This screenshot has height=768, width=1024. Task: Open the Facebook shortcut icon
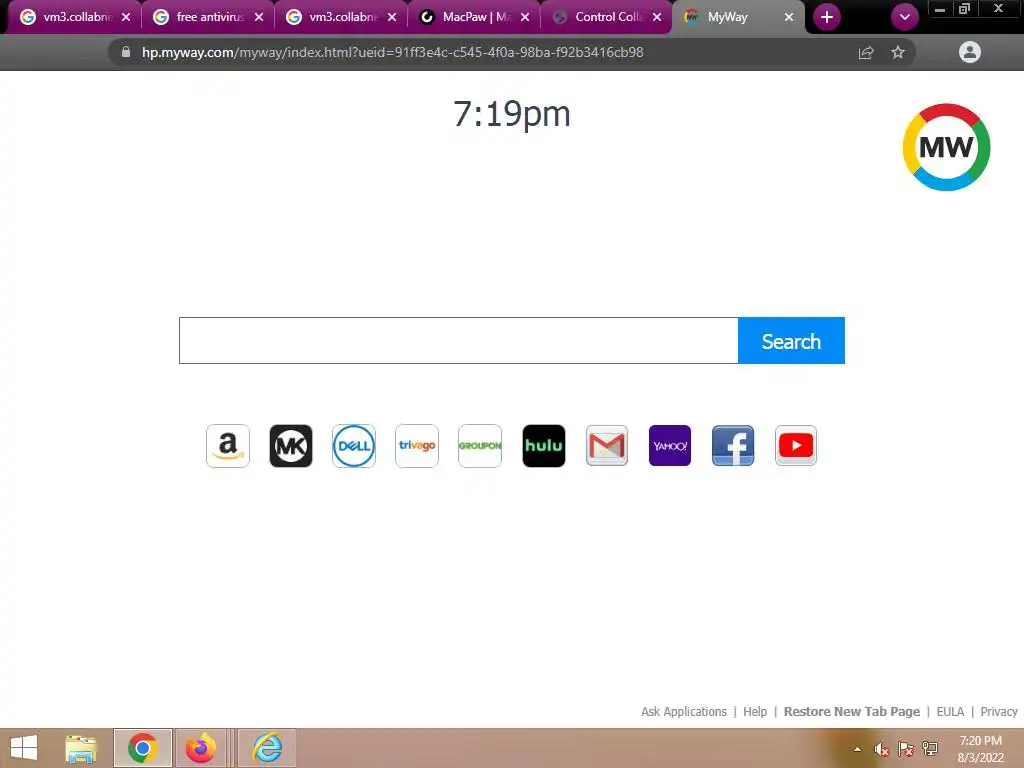click(733, 446)
